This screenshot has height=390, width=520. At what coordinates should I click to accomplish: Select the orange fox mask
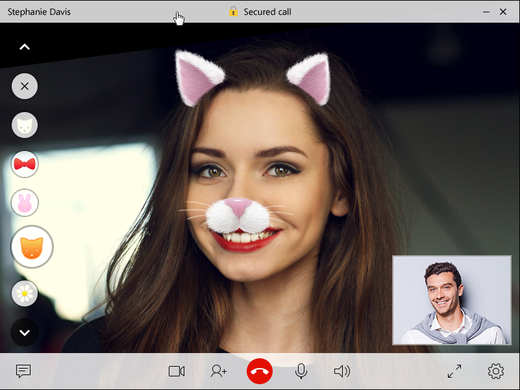point(32,247)
